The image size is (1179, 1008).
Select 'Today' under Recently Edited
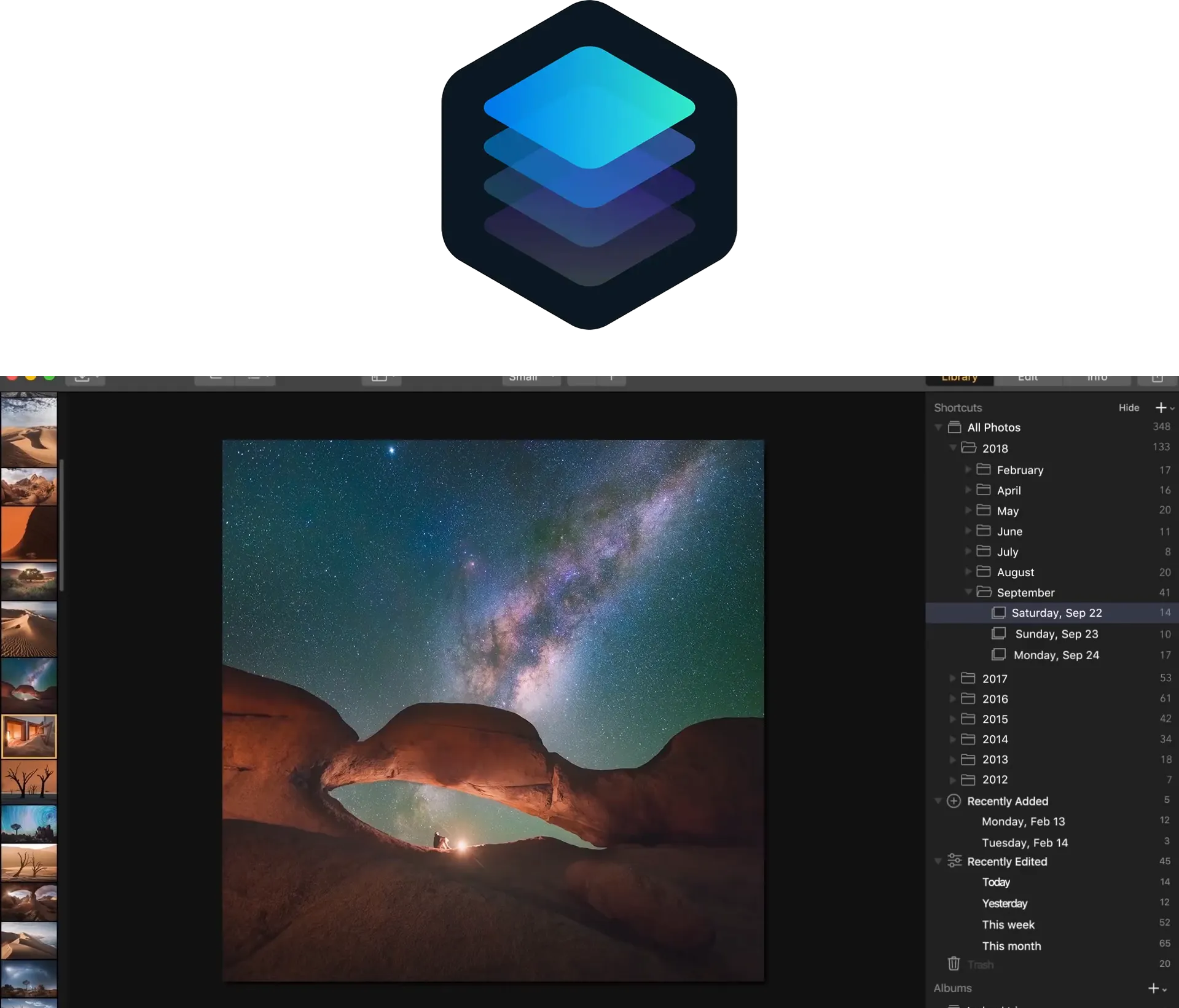(x=996, y=882)
